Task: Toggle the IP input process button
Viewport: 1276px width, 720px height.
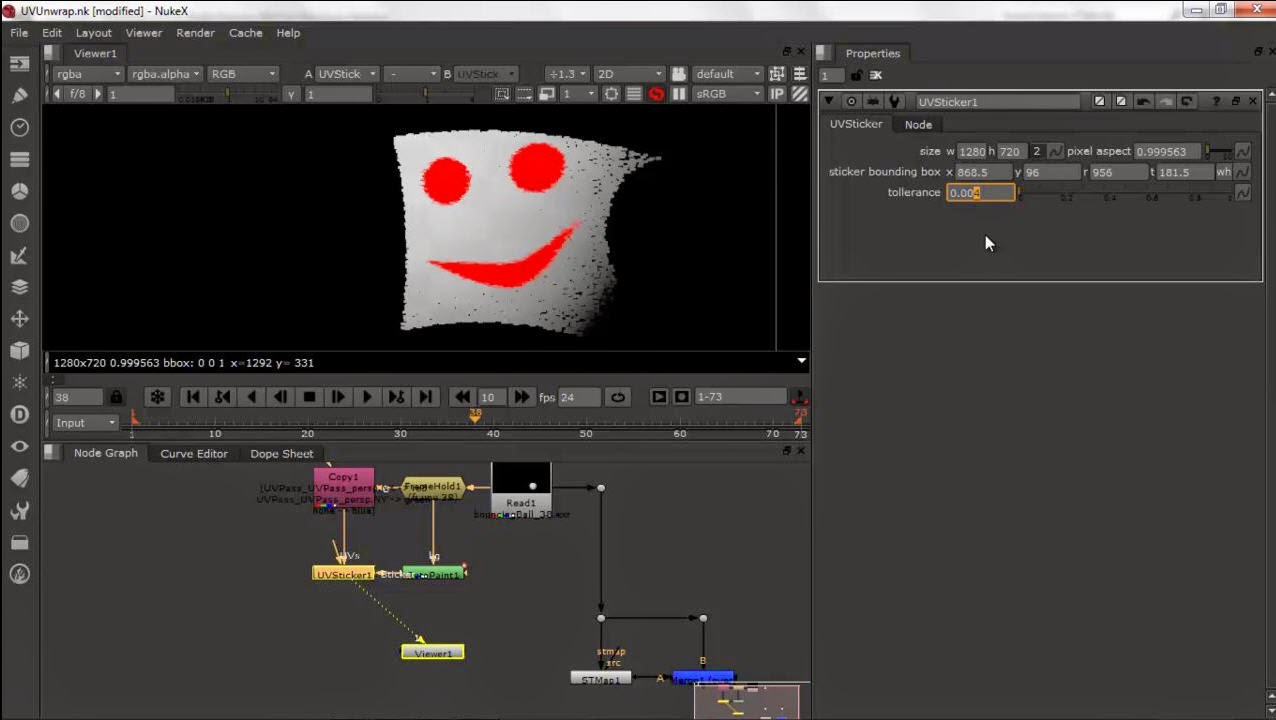Action: coord(777,94)
